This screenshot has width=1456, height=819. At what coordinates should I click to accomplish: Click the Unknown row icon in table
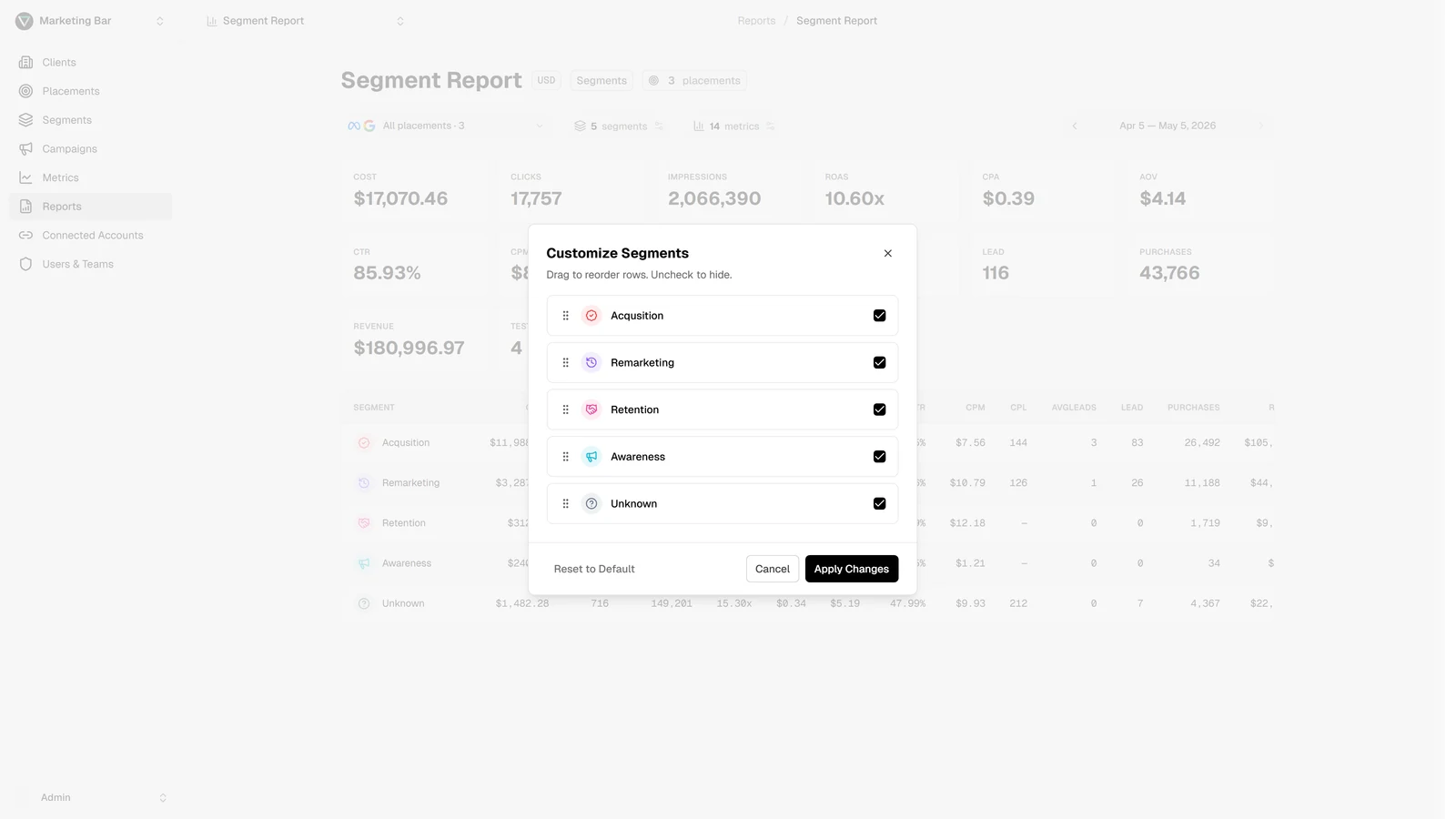(x=364, y=603)
